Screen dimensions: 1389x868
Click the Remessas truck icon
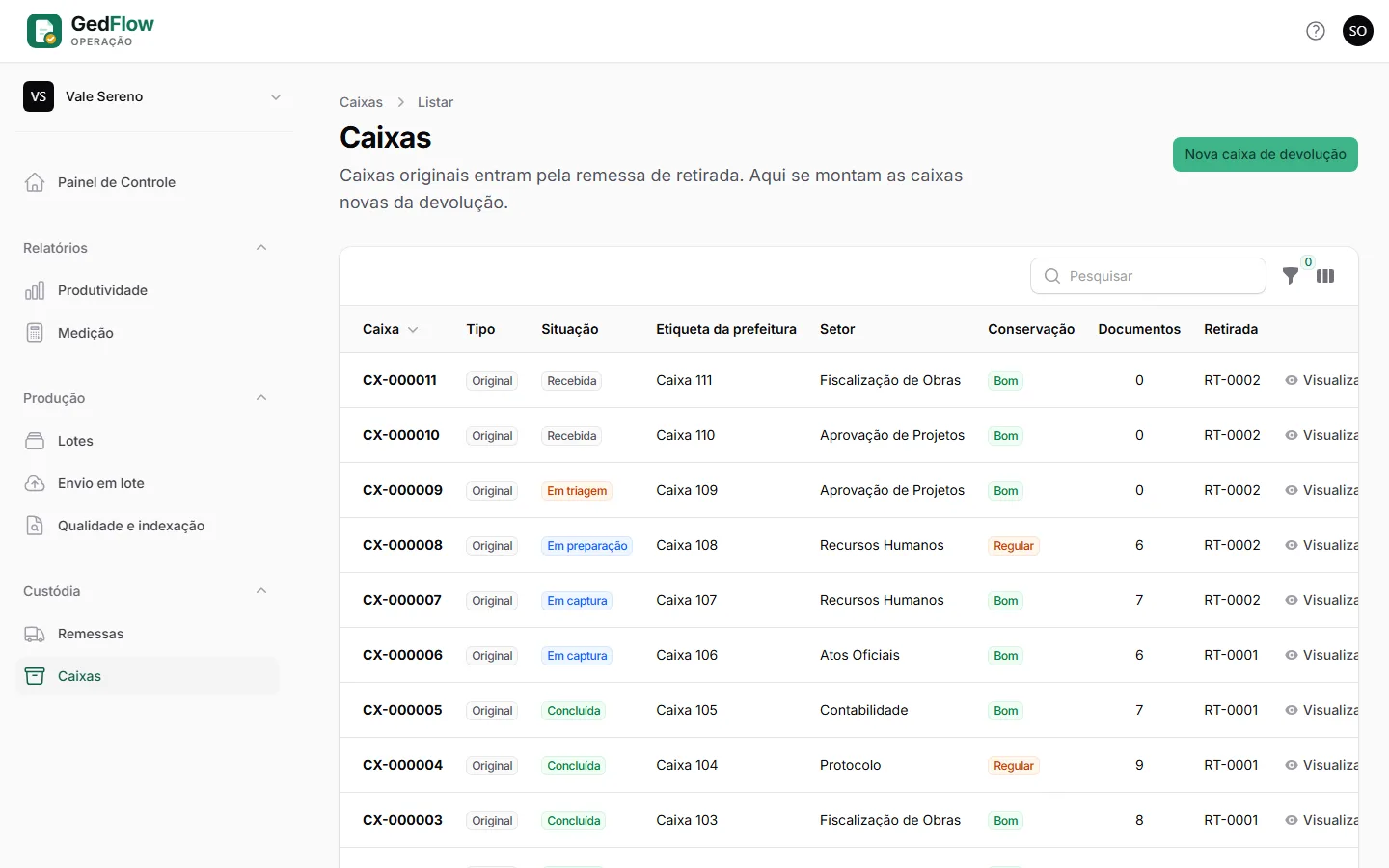(35, 634)
